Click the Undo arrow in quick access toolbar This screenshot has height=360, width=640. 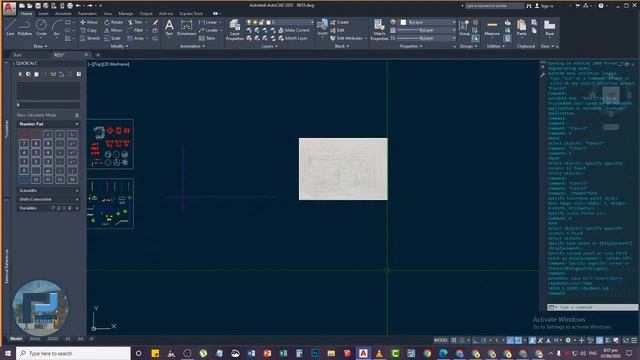tap(78, 6)
